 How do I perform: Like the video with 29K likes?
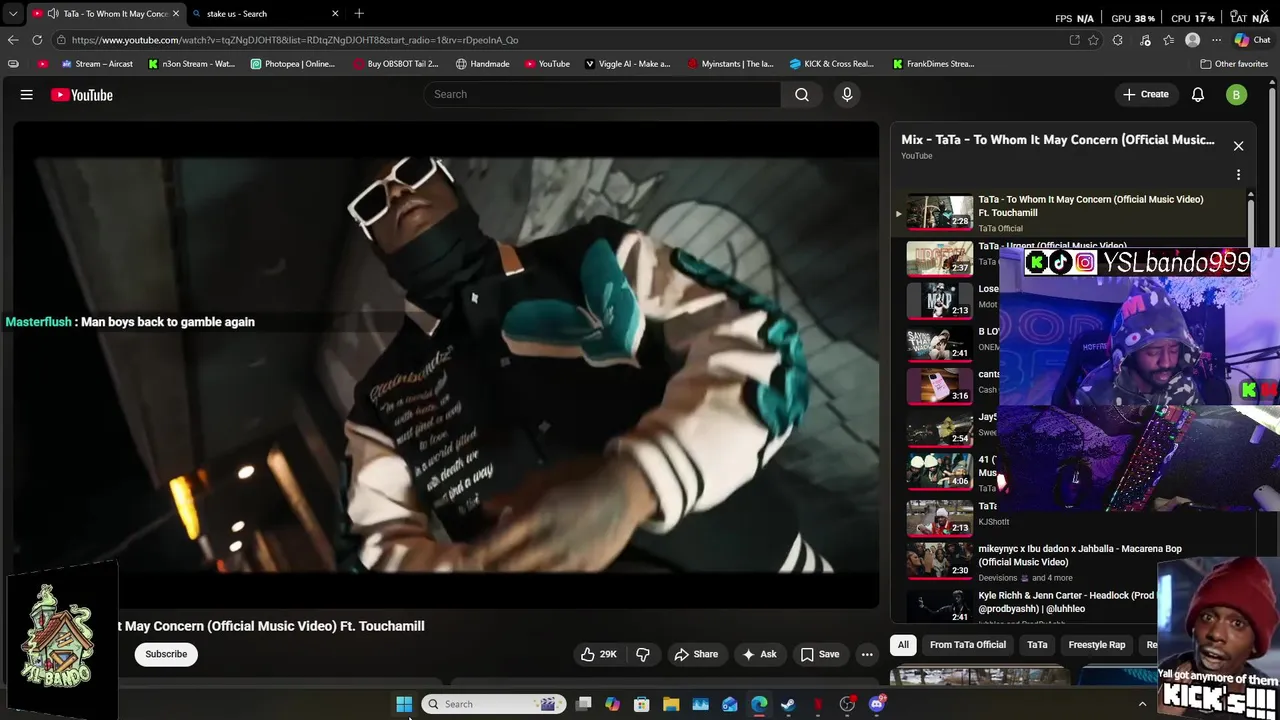tap(598, 654)
